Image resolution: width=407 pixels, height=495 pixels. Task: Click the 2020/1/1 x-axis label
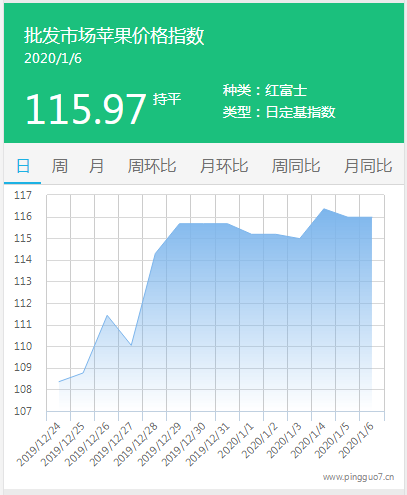235,441
